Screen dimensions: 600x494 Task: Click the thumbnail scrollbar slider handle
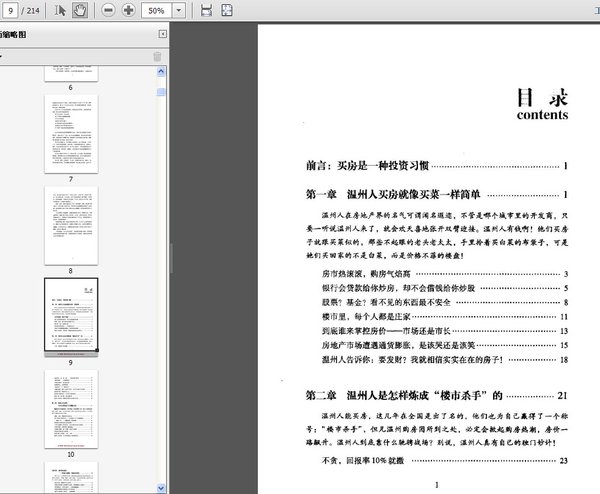pyautogui.click(x=161, y=92)
